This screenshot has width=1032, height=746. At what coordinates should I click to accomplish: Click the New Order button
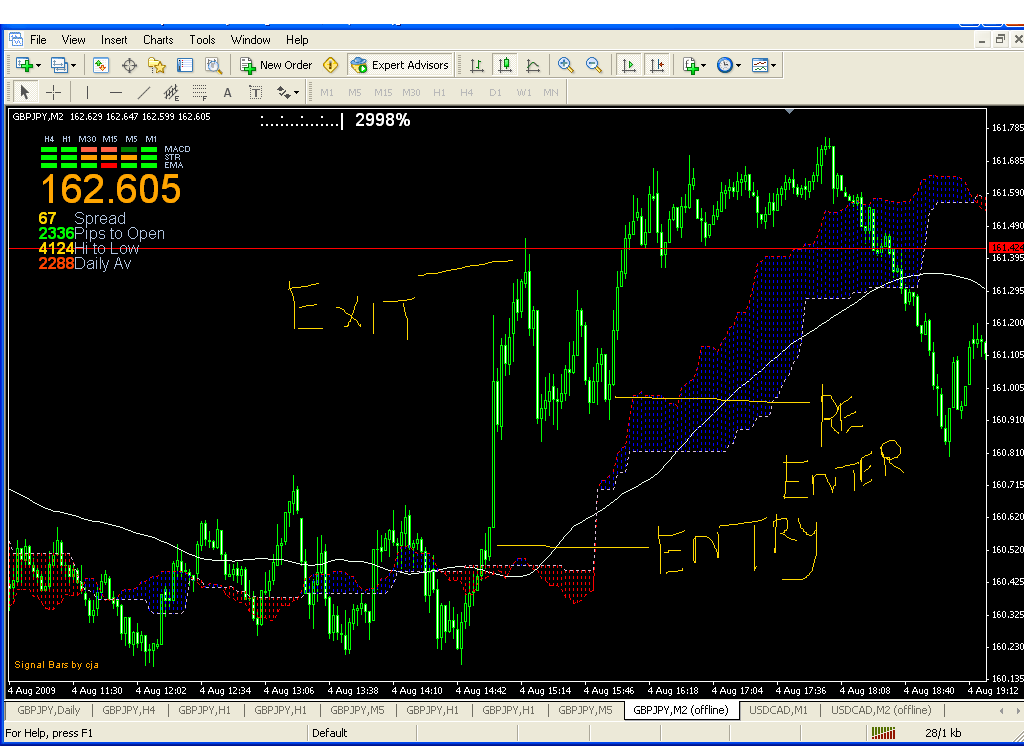[276, 65]
